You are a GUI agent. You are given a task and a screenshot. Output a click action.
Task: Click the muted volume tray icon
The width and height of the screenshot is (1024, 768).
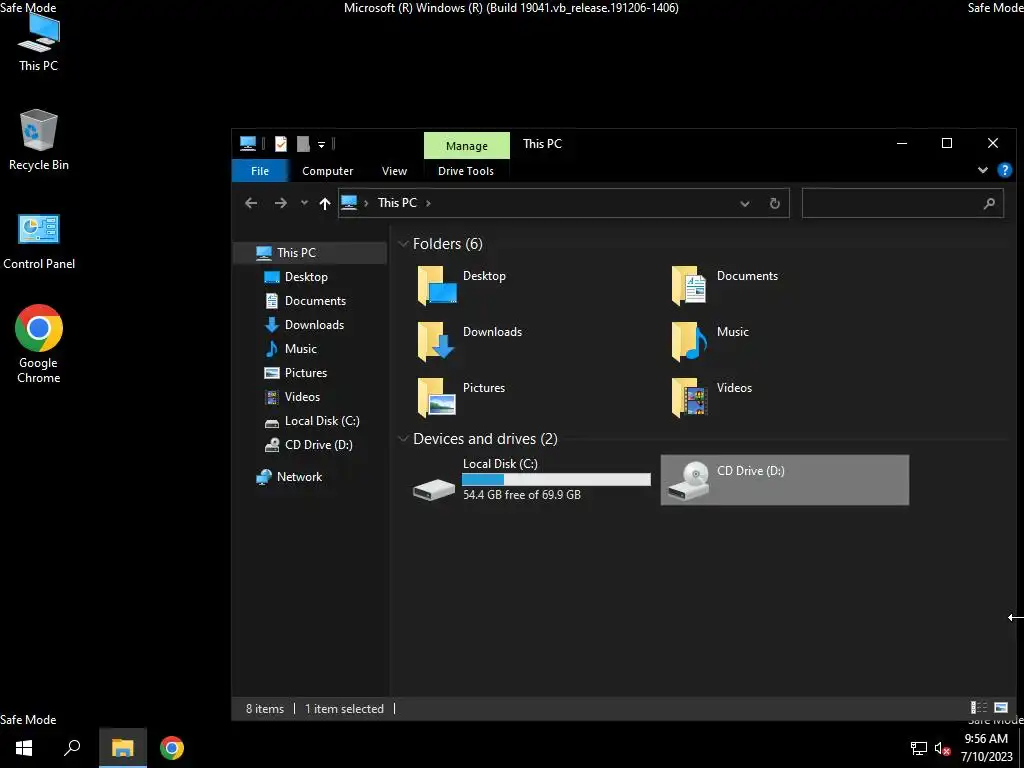[x=942, y=748]
